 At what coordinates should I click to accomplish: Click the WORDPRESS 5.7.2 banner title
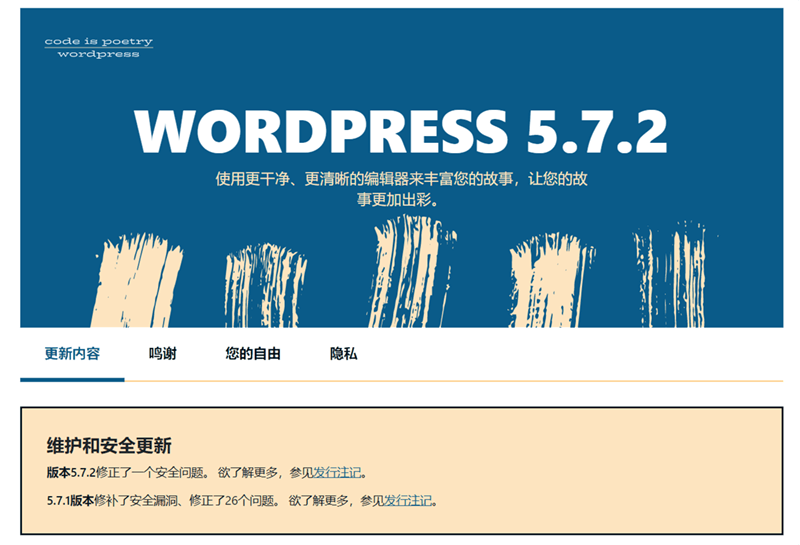[x=401, y=132]
